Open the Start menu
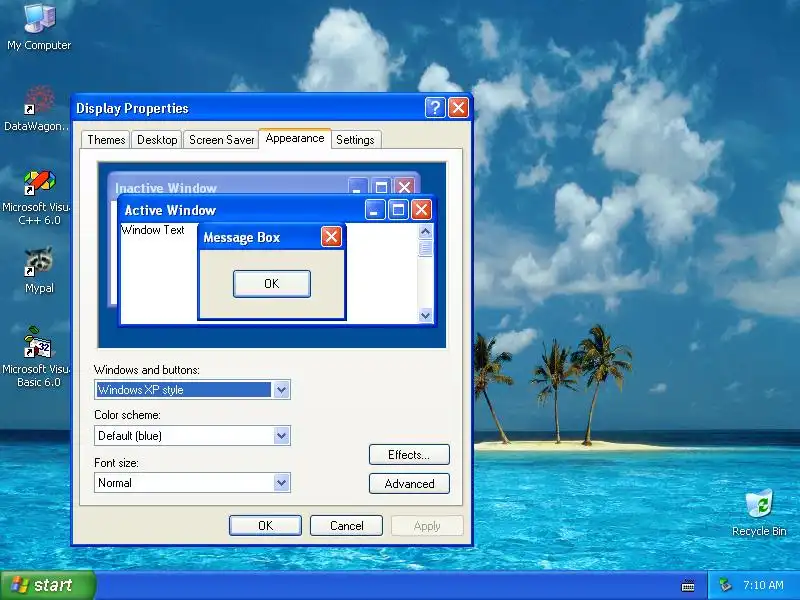This screenshot has width=800, height=600. tap(47, 585)
